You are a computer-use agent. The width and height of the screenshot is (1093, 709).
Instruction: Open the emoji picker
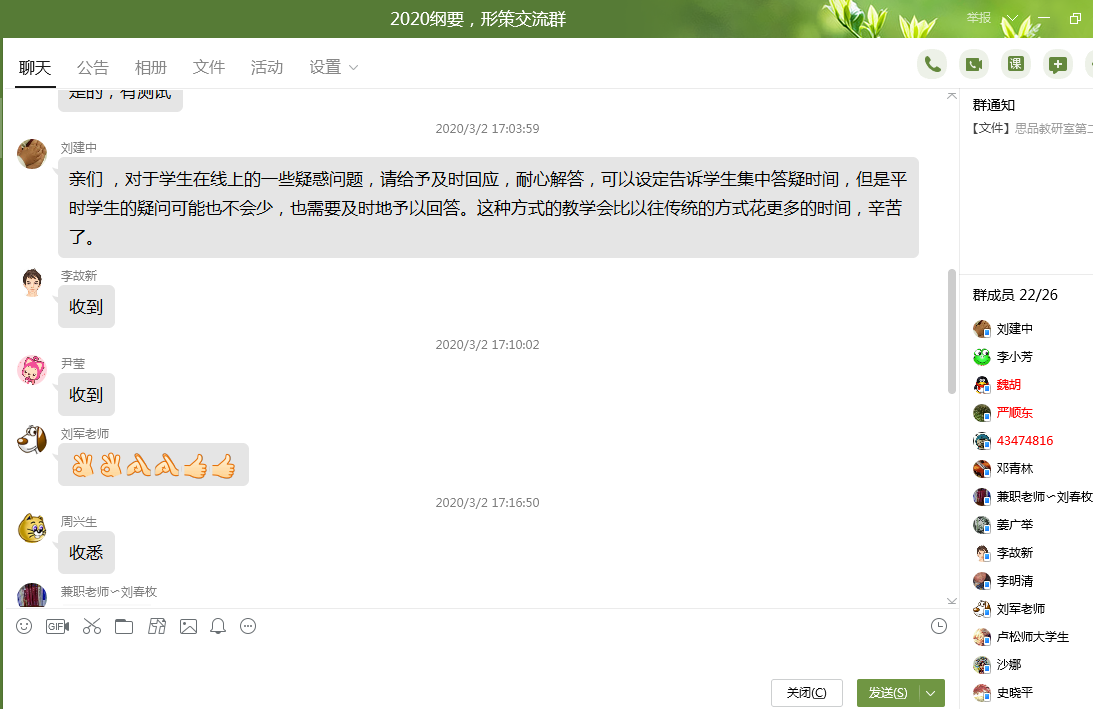point(24,626)
